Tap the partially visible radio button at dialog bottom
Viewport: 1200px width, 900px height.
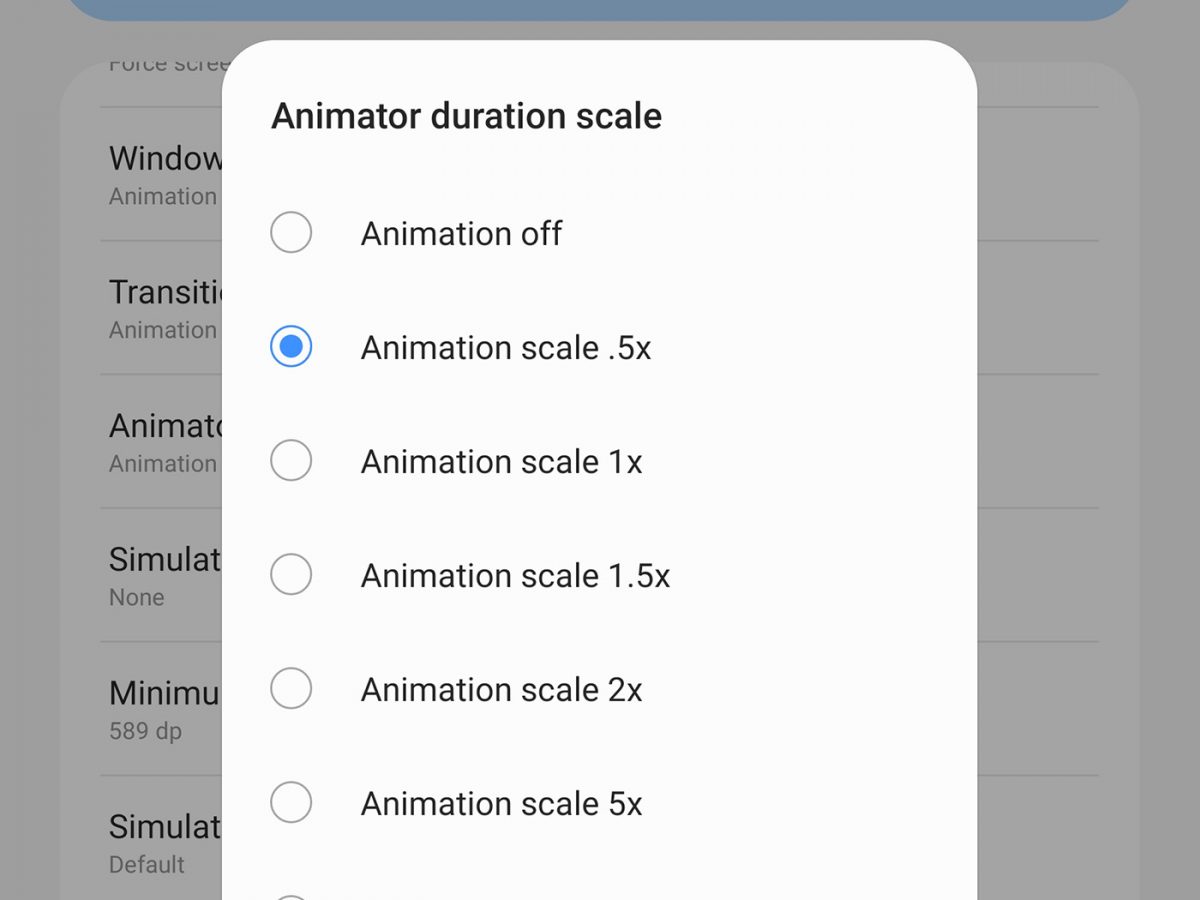click(291, 895)
